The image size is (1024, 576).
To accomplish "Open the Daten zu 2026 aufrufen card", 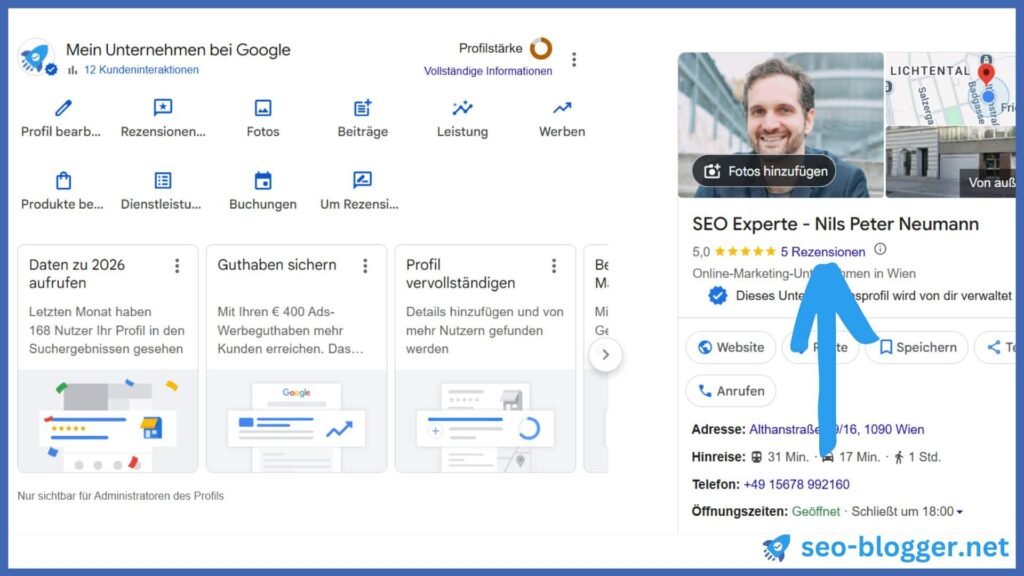I will (x=108, y=359).
